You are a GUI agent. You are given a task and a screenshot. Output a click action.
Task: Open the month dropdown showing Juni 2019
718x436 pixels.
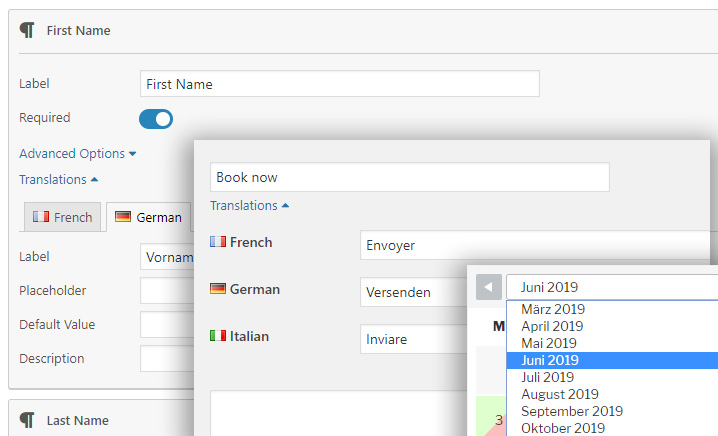pos(610,287)
